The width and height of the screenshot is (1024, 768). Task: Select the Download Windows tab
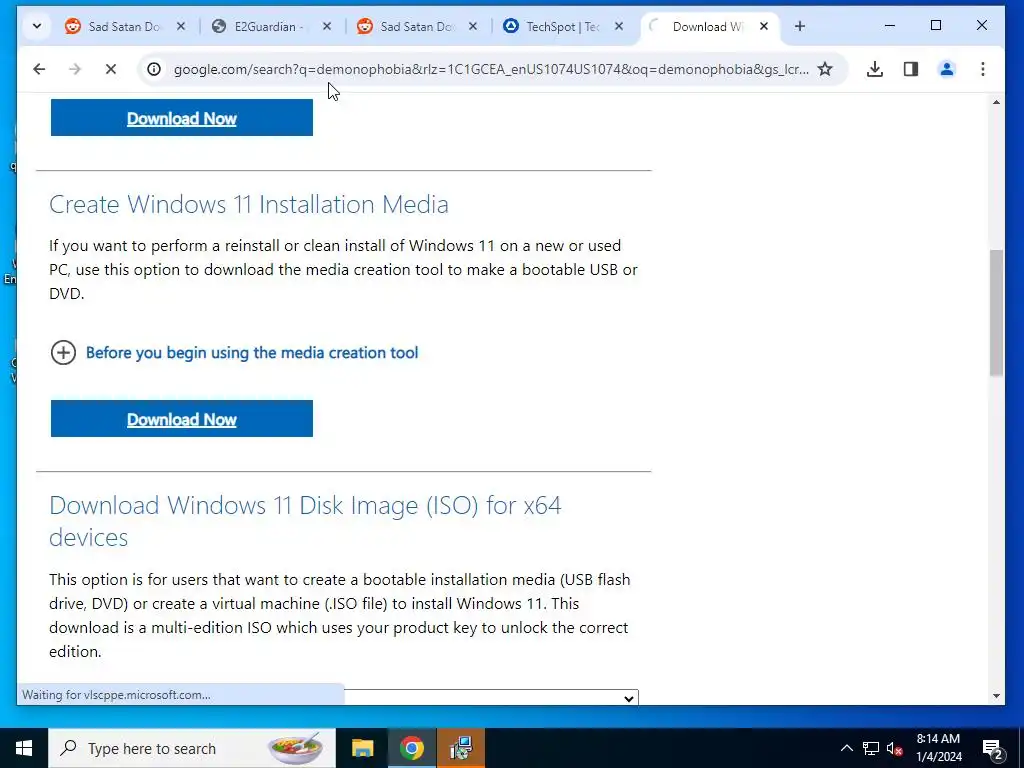tap(708, 27)
